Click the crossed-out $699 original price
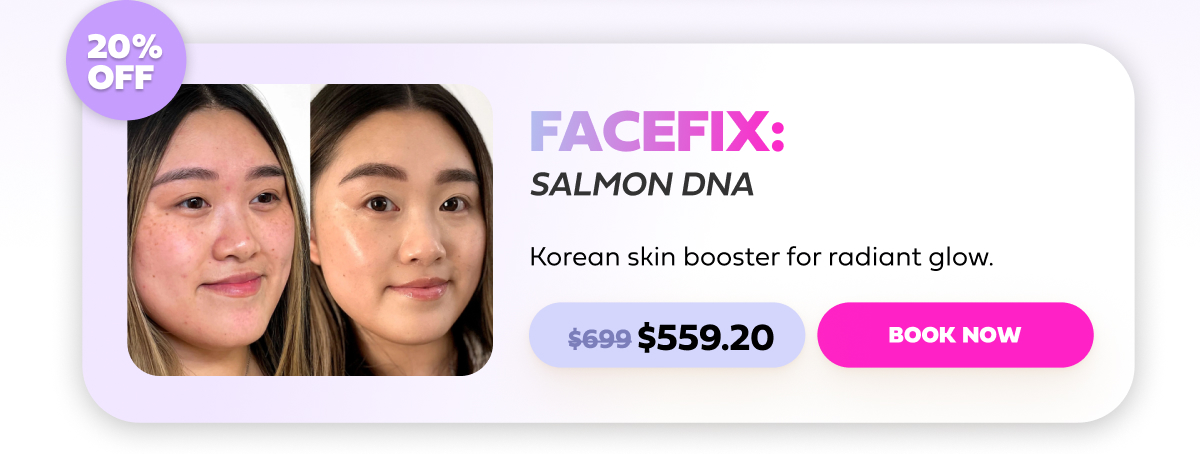 (x=599, y=339)
